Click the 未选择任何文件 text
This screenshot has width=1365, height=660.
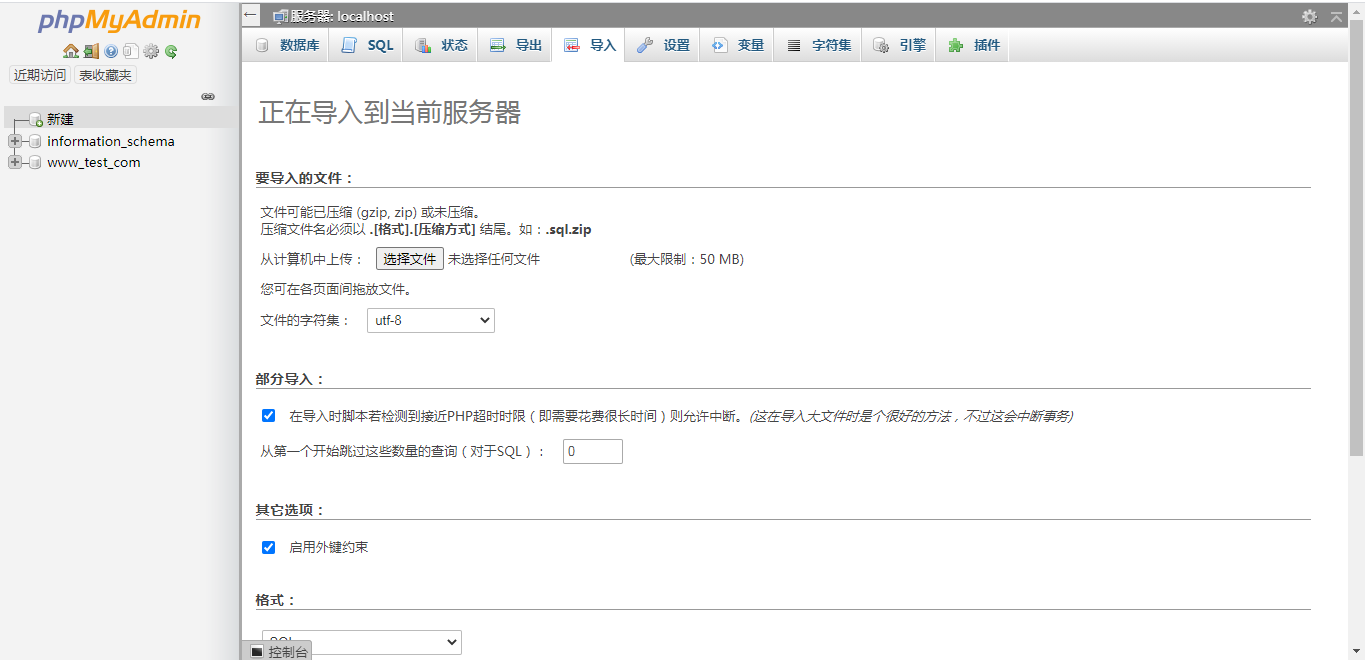pyautogui.click(x=494, y=259)
